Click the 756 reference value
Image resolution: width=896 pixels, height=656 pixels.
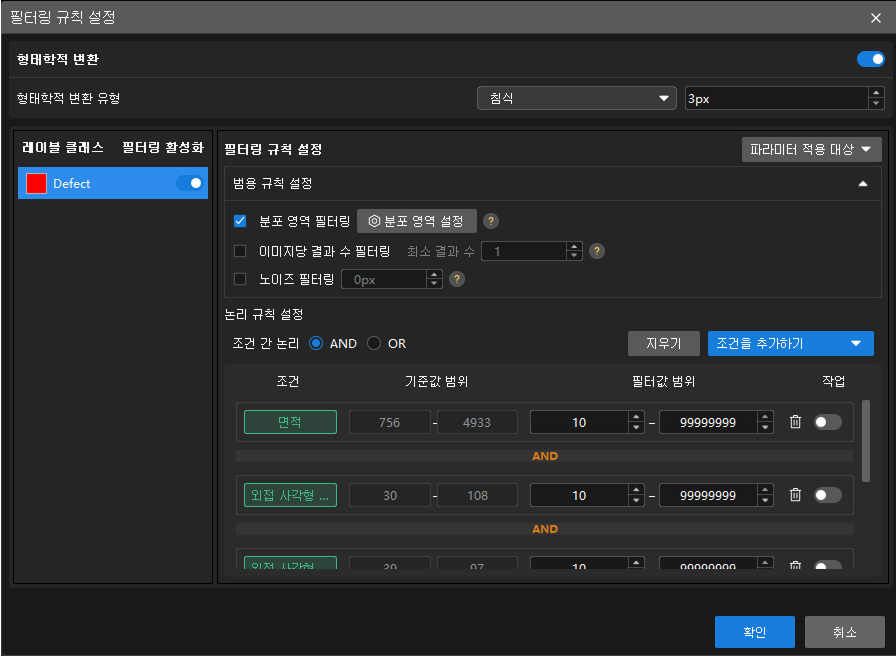point(390,422)
